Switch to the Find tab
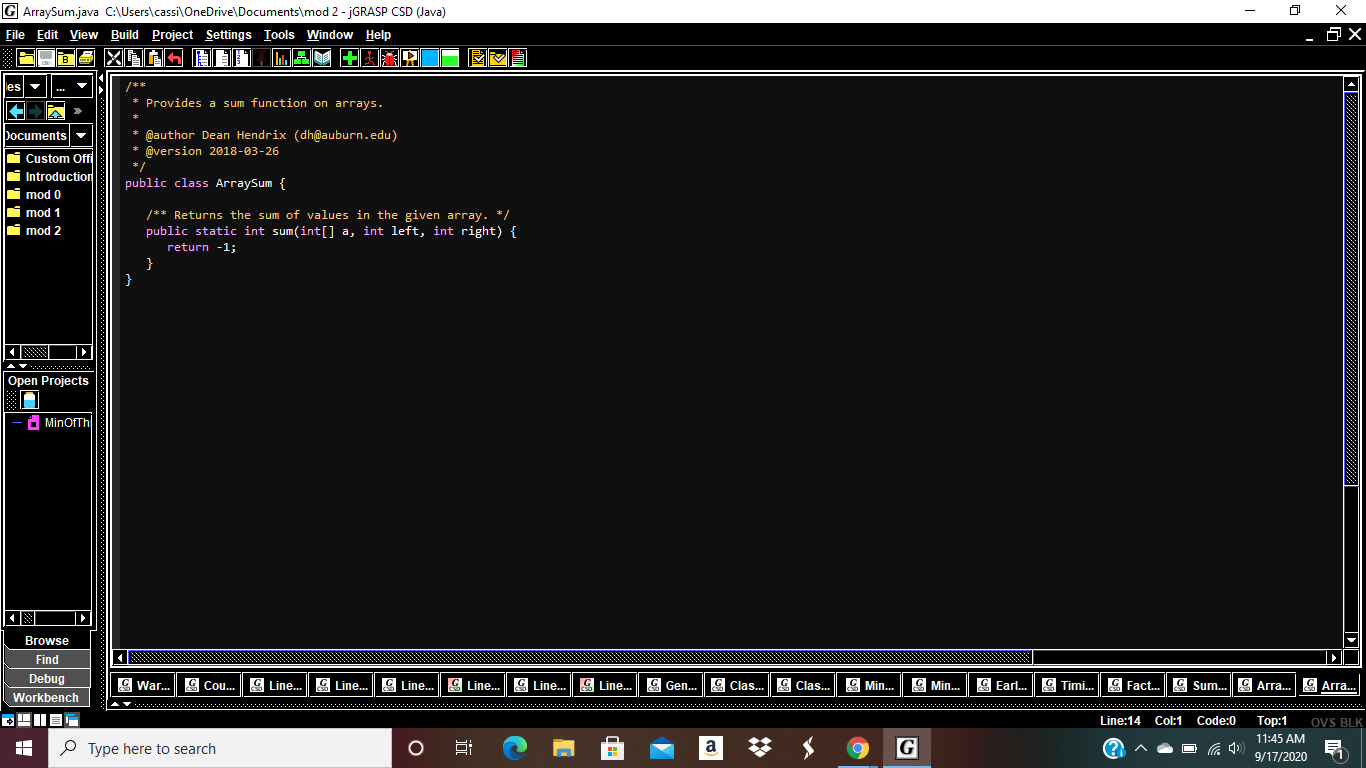The width and height of the screenshot is (1366, 768). 45,659
